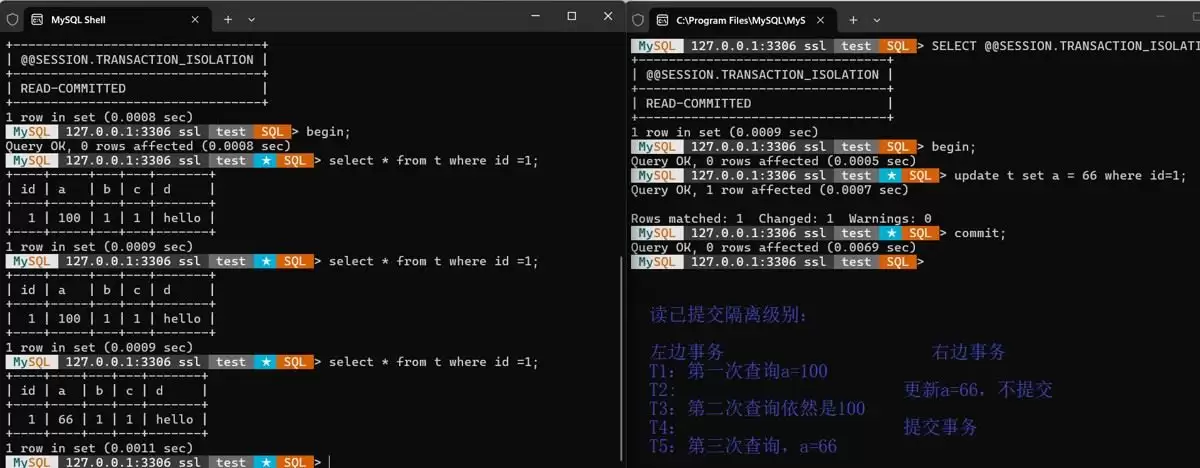Click the 'SELECT @@SESSION.TRANSACTION_ISOLA' command text

(1065, 46)
